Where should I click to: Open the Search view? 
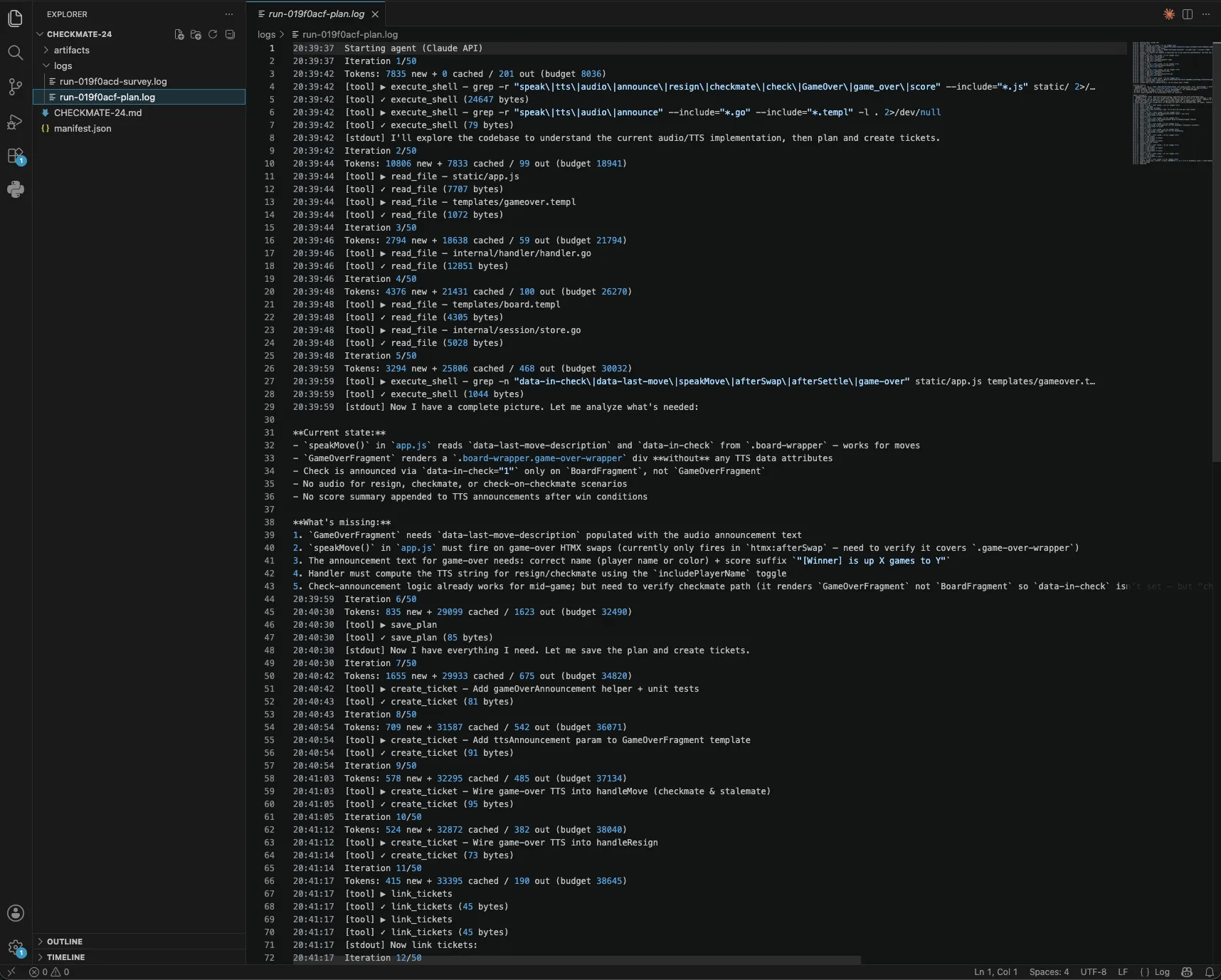point(15,53)
